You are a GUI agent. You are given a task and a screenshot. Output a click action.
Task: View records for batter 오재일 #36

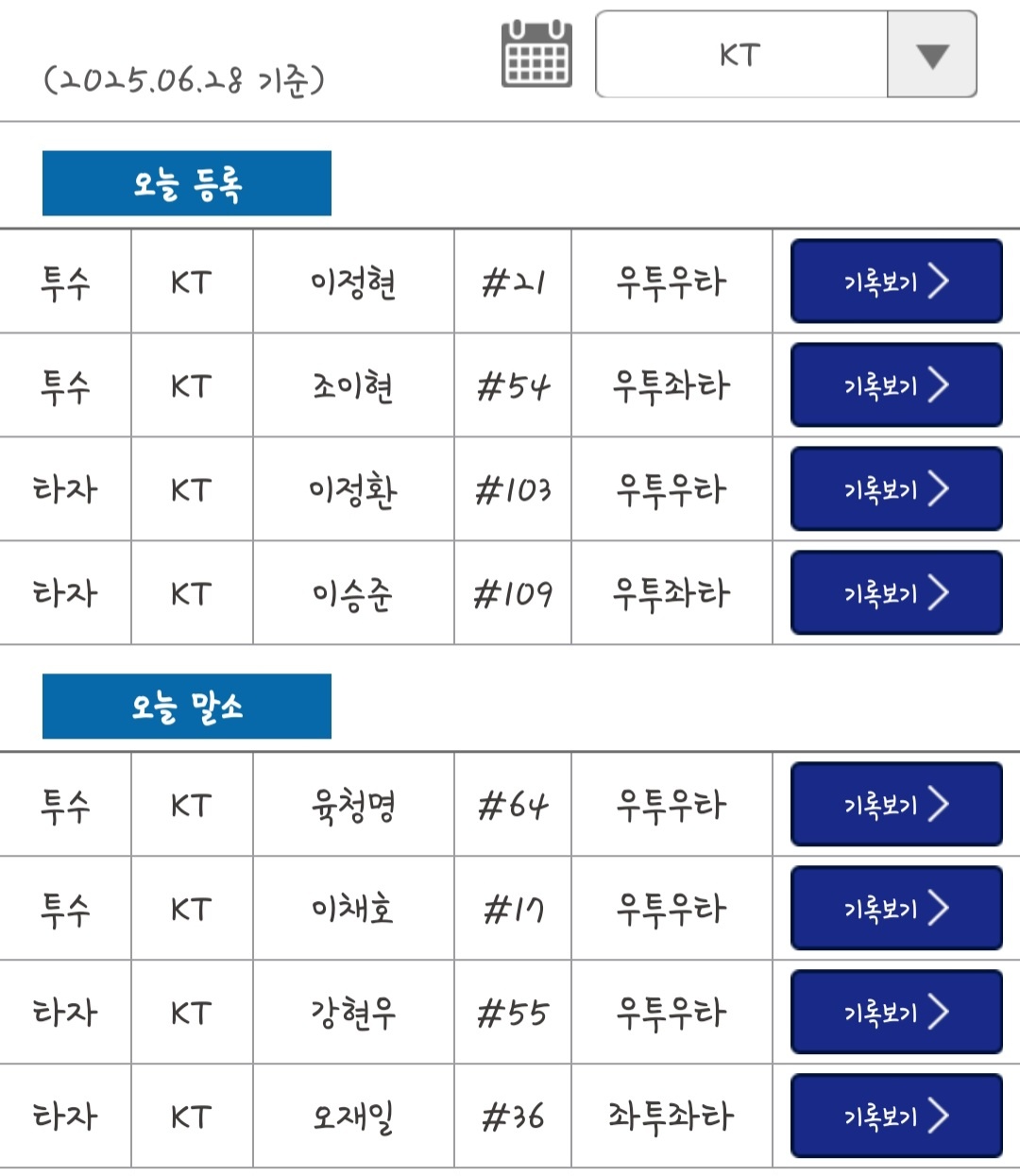[x=895, y=1116]
